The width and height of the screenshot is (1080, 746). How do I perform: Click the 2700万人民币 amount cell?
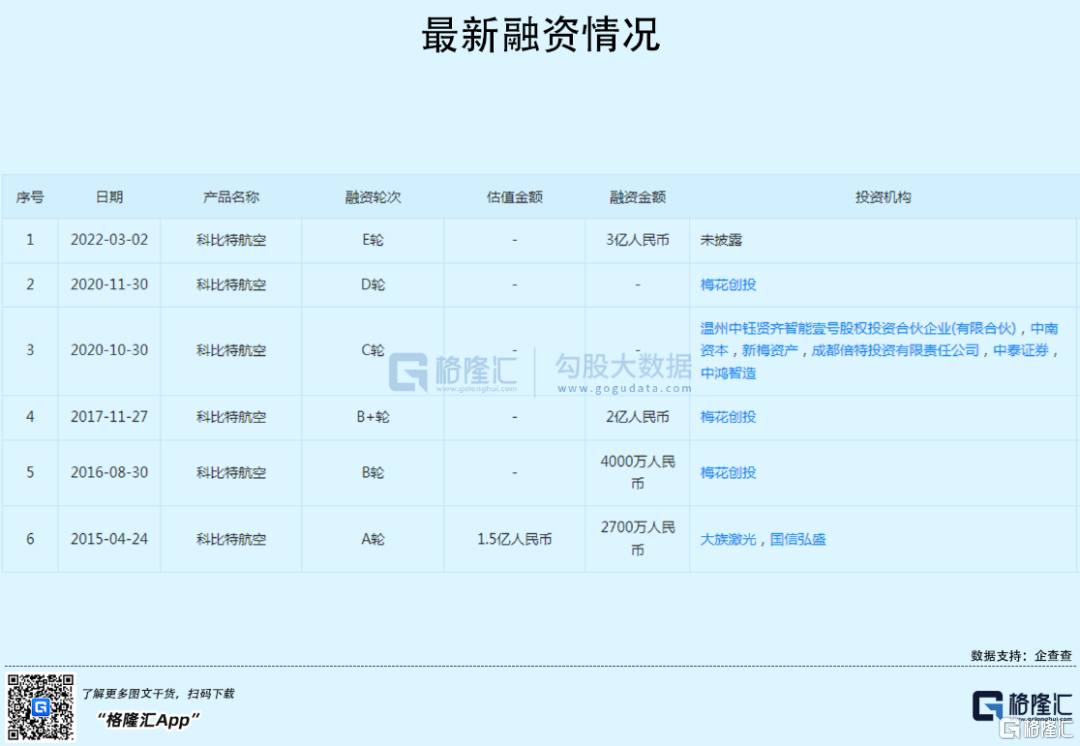pyautogui.click(x=637, y=539)
